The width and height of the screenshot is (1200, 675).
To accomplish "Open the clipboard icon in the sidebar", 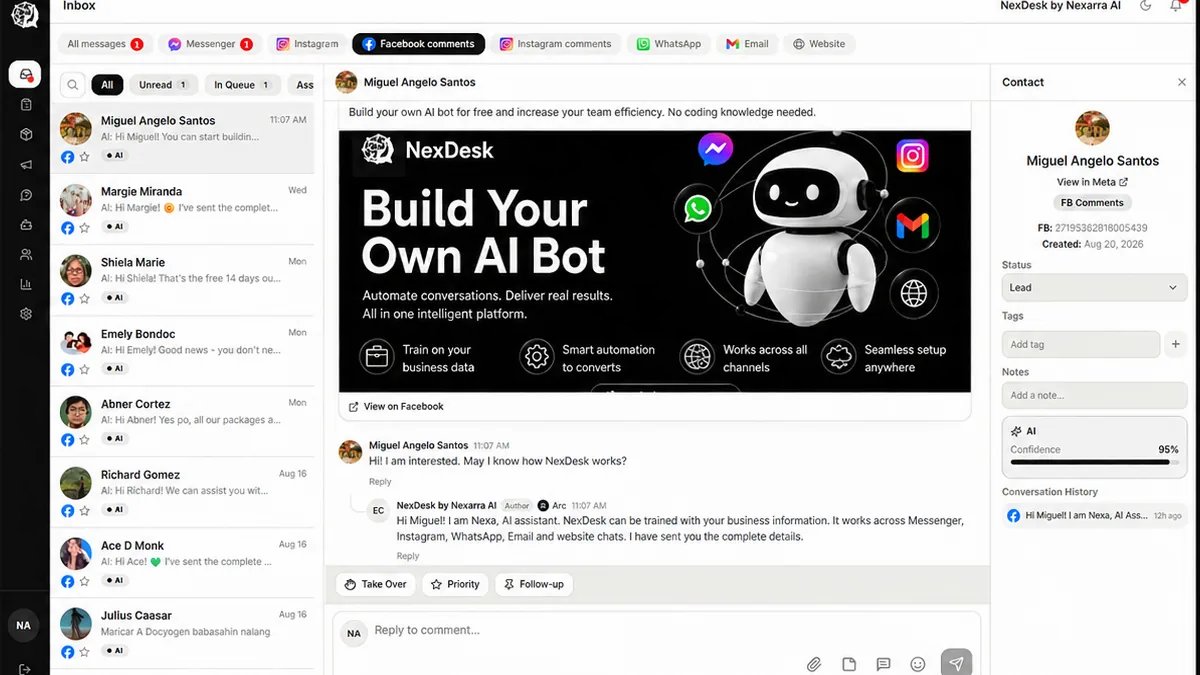I will [26, 104].
